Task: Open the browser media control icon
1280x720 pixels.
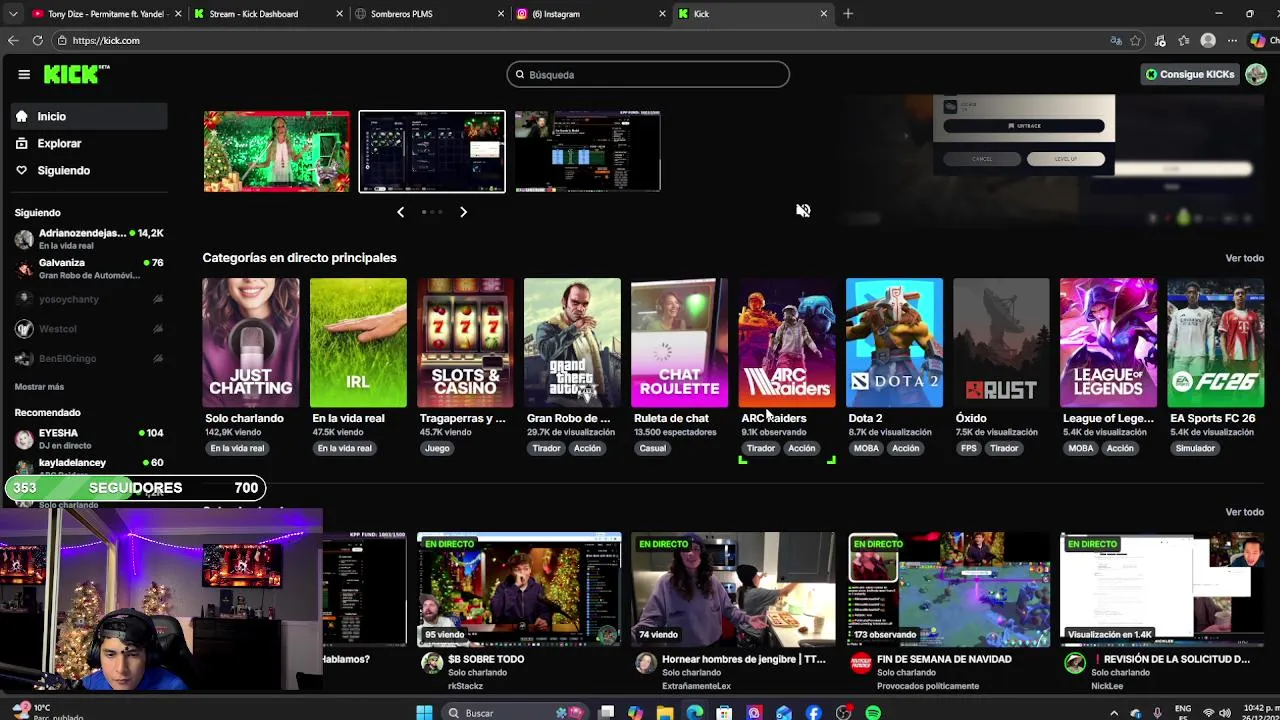Action: click(x=1160, y=41)
